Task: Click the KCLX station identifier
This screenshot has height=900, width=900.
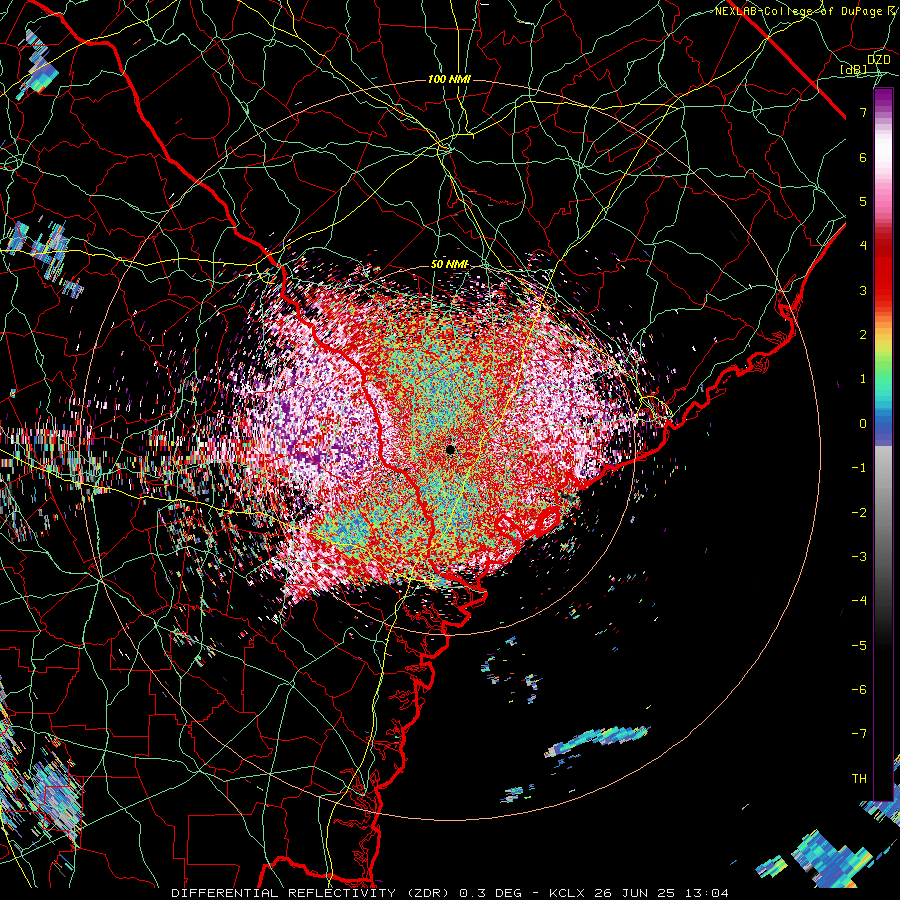Action: coord(567,893)
